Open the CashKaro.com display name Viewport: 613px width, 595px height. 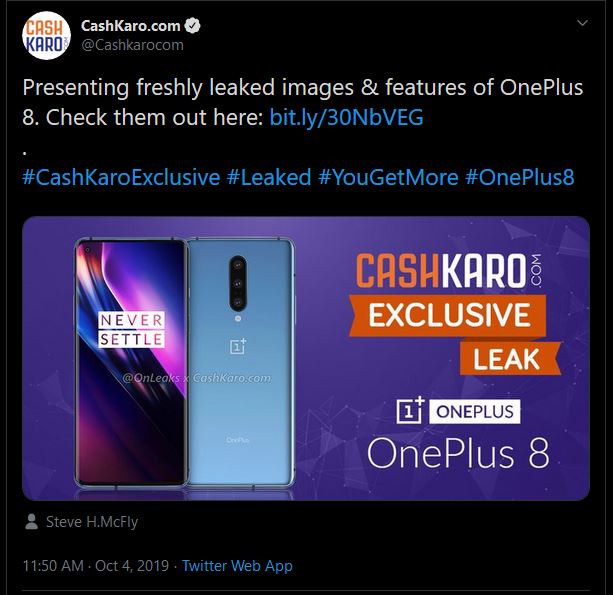[x=131, y=25]
